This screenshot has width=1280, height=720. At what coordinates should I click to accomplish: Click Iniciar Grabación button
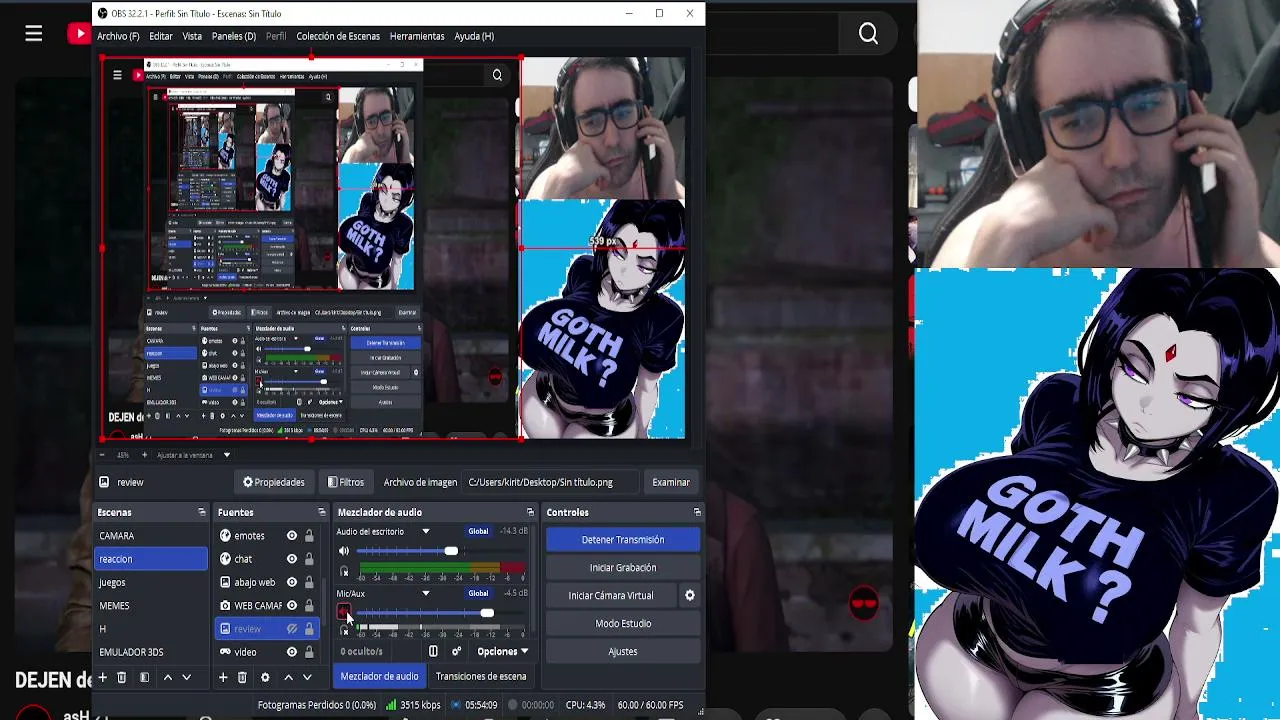click(x=623, y=568)
